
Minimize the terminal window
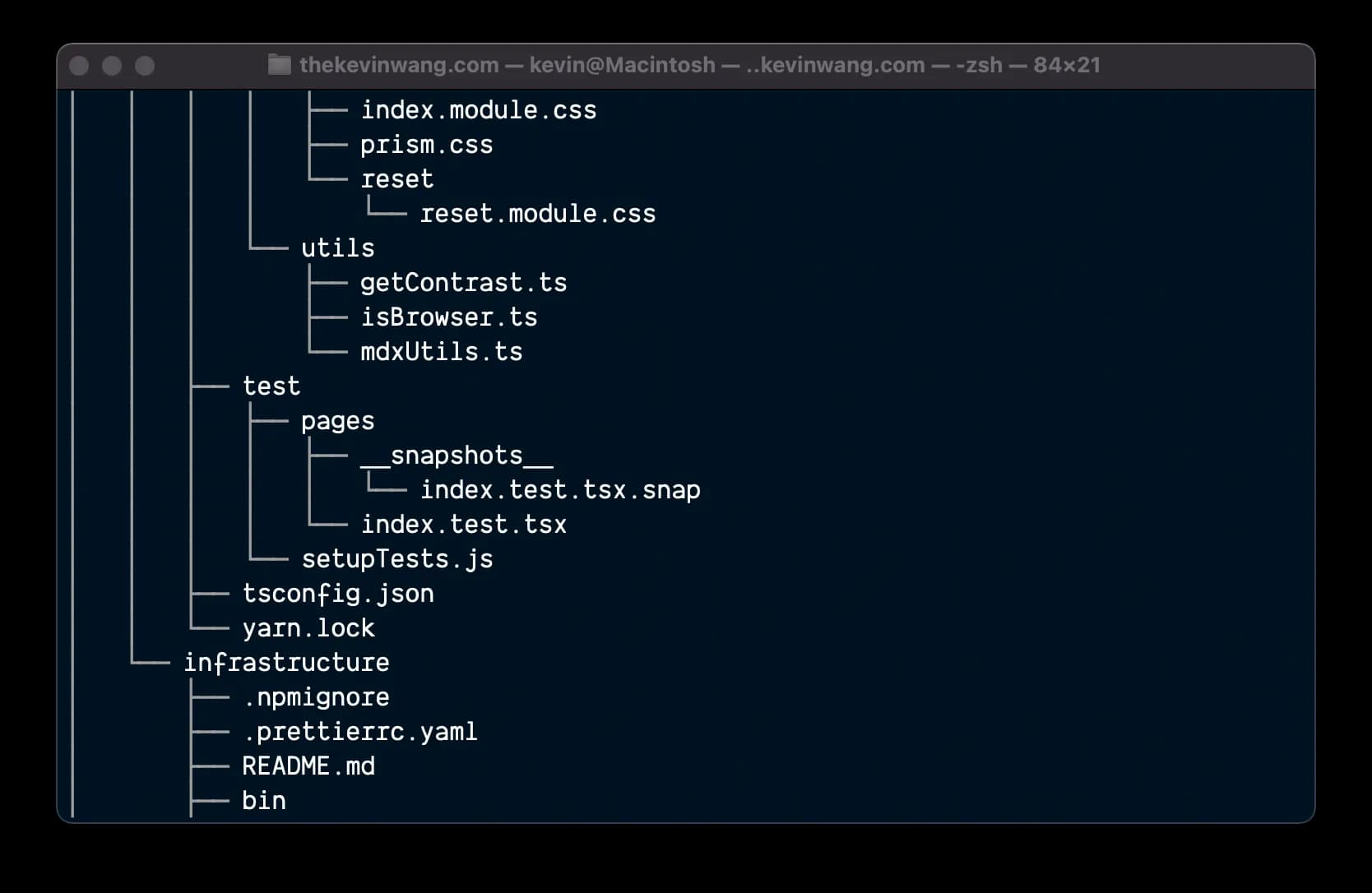point(112,66)
